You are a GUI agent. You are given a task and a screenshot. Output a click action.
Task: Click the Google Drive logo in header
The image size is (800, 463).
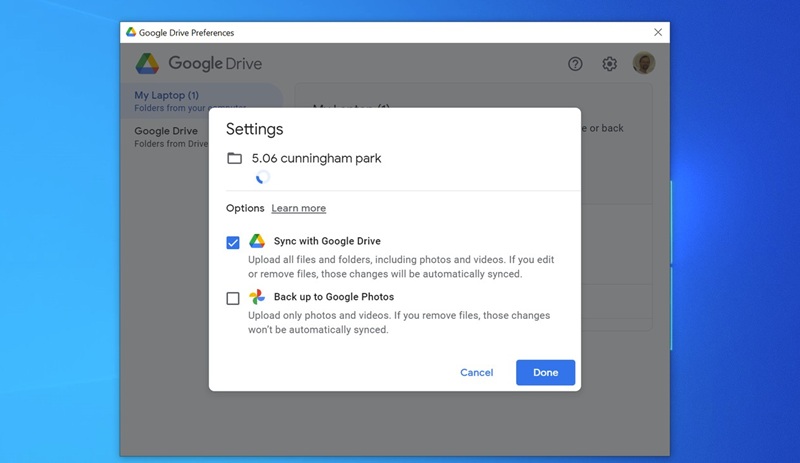click(x=148, y=64)
